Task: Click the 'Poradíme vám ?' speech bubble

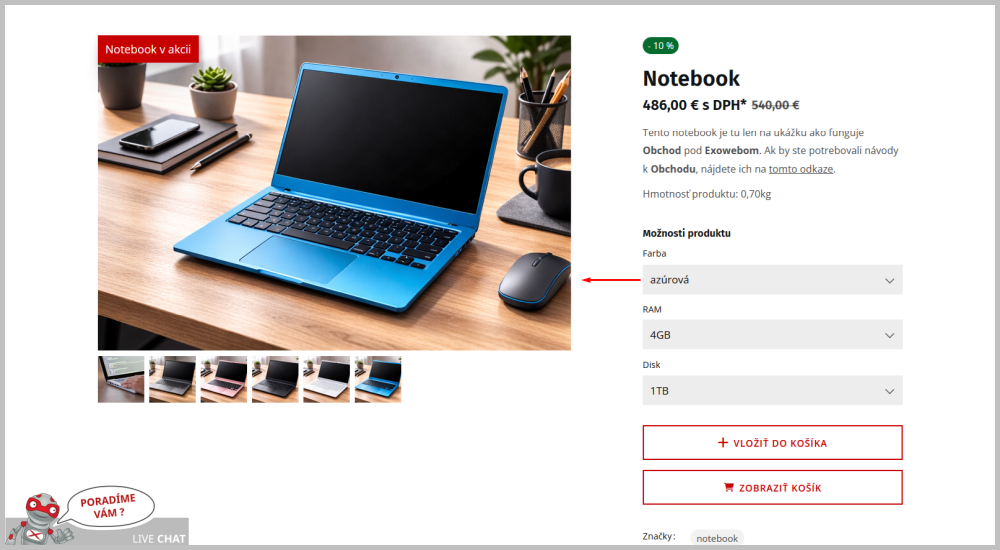Action: coord(110,508)
